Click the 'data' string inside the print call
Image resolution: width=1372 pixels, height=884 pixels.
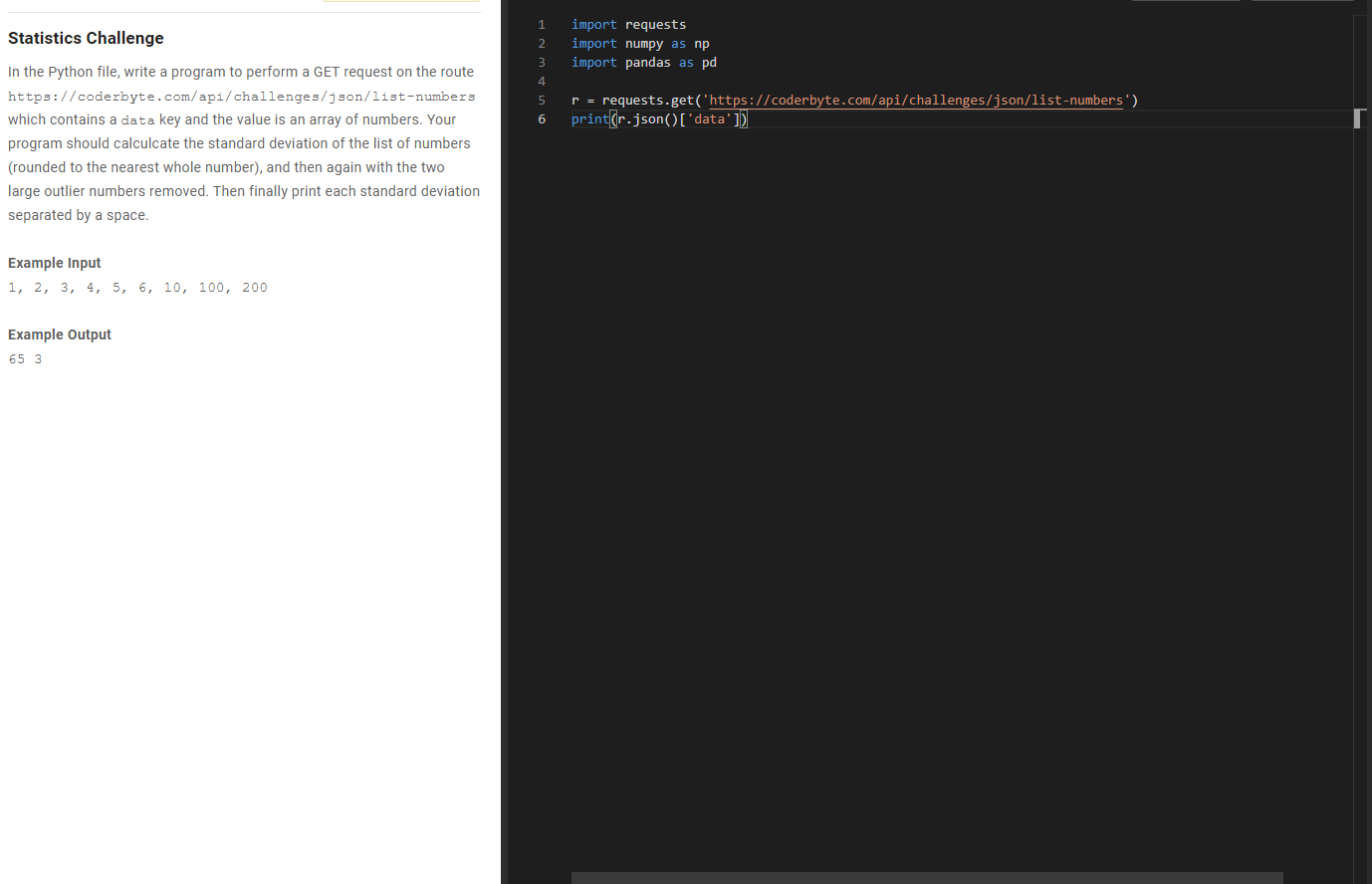pyautogui.click(x=709, y=118)
